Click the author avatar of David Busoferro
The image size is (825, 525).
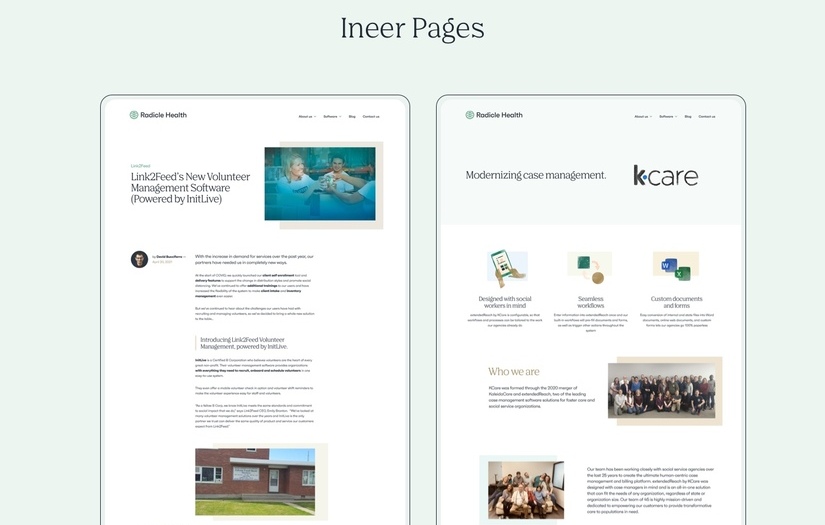pyautogui.click(x=139, y=259)
